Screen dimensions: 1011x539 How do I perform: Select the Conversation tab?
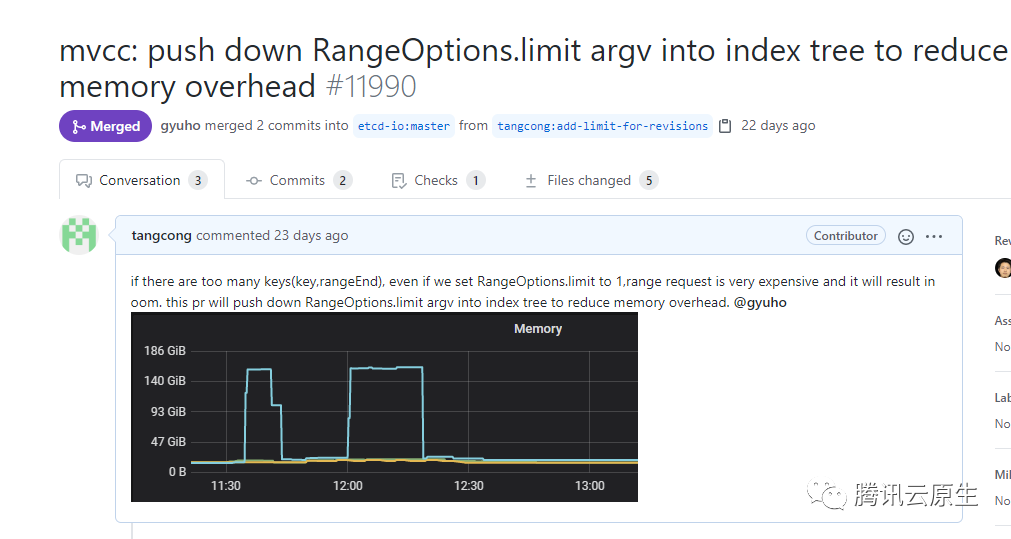[x=140, y=181]
